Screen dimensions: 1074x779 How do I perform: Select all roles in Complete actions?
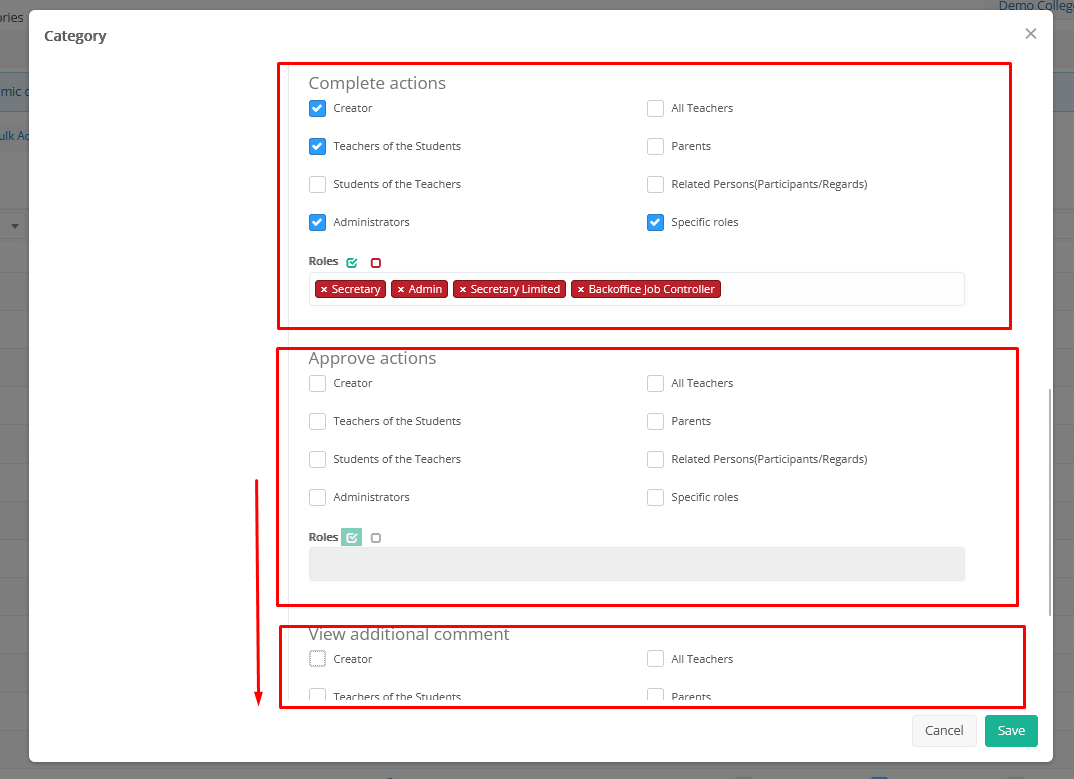pos(352,263)
